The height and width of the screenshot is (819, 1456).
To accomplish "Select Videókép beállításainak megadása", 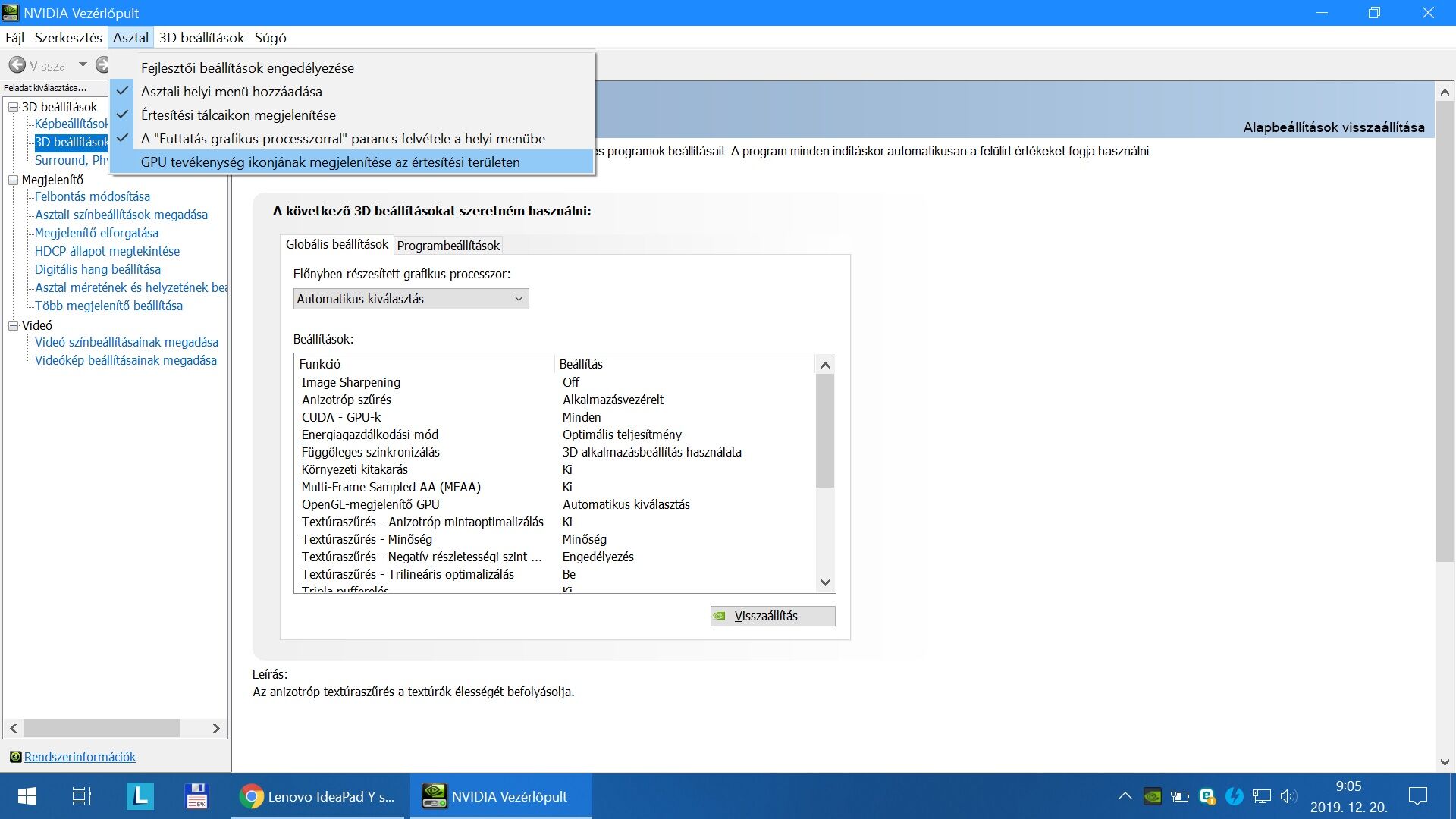I will pyautogui.click(x=126, y=360).
